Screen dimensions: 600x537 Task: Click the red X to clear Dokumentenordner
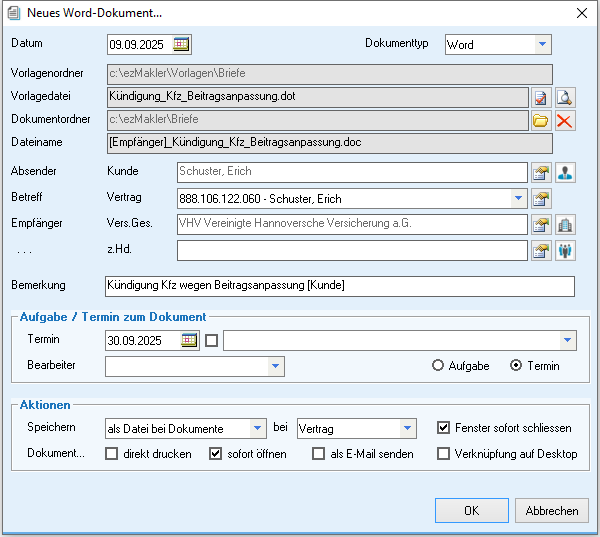566,121
